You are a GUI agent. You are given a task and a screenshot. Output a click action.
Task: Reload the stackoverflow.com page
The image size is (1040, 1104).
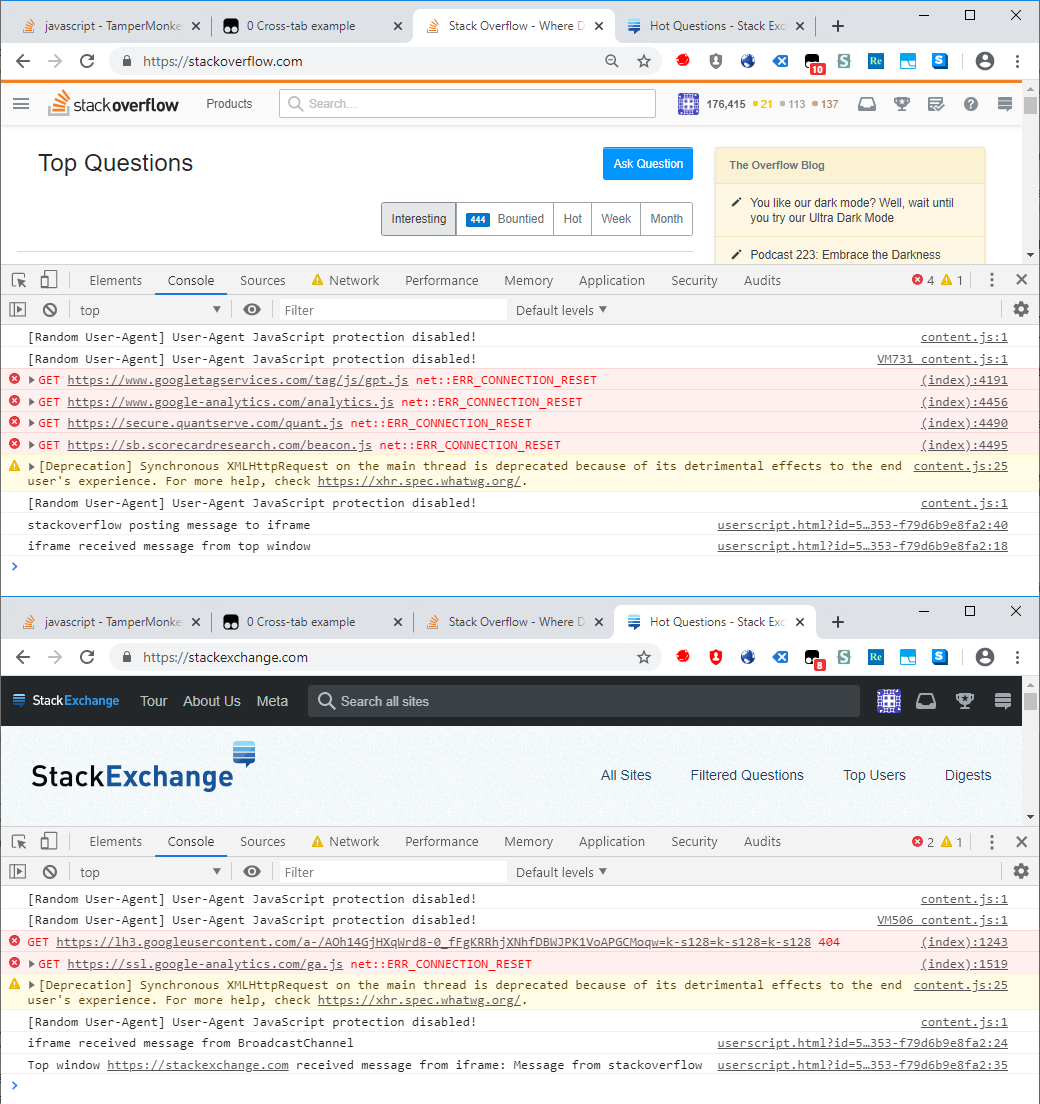point(87,61)
